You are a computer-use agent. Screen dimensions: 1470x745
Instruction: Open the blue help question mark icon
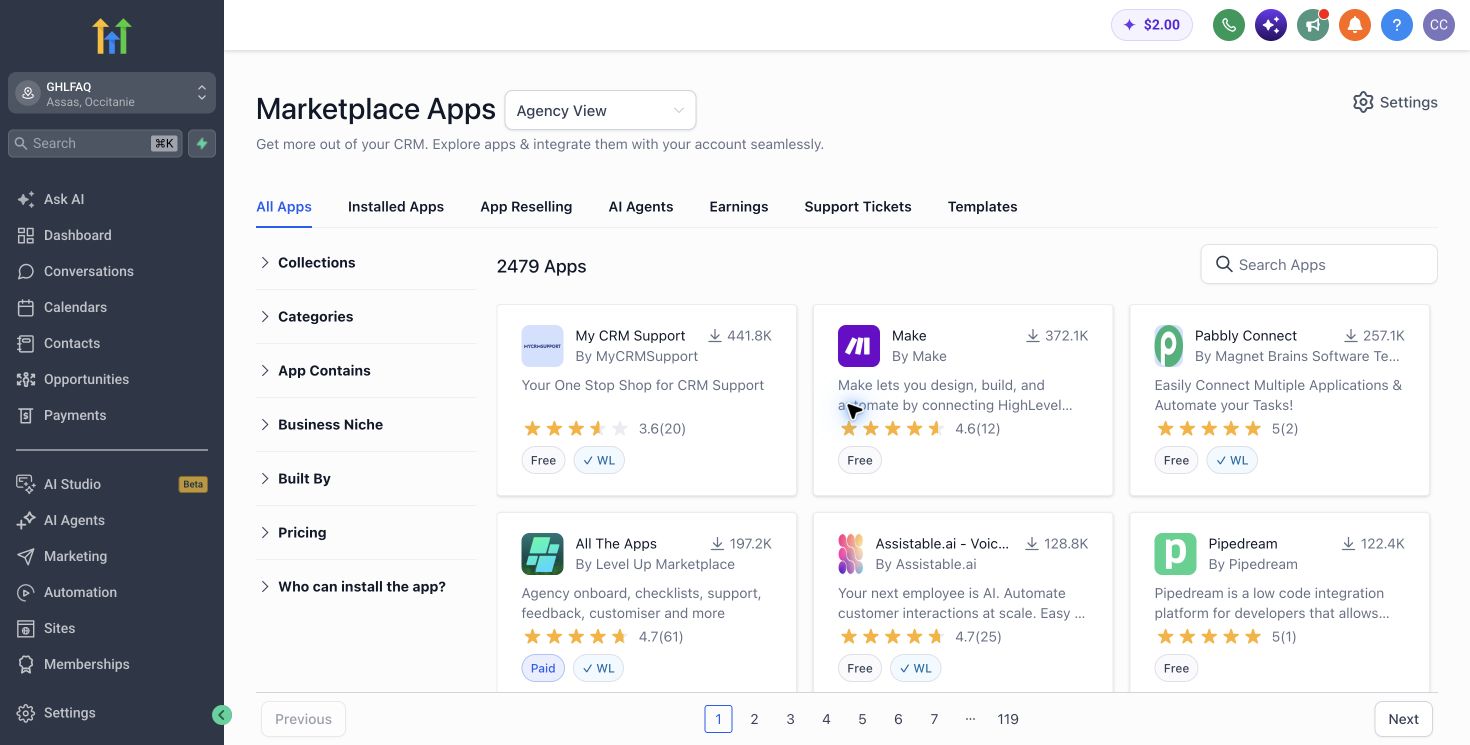click(1397, 25)
